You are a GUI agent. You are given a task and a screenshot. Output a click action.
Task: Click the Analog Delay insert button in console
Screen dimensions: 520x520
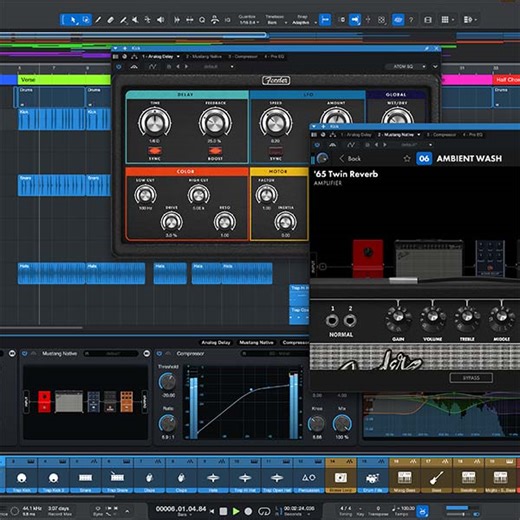(x=216, y=342)
